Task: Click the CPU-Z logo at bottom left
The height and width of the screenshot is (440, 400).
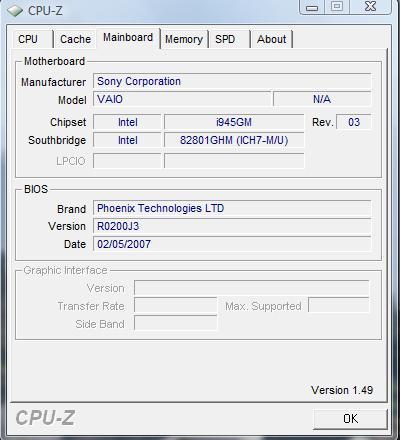Action: click(45, 418)
